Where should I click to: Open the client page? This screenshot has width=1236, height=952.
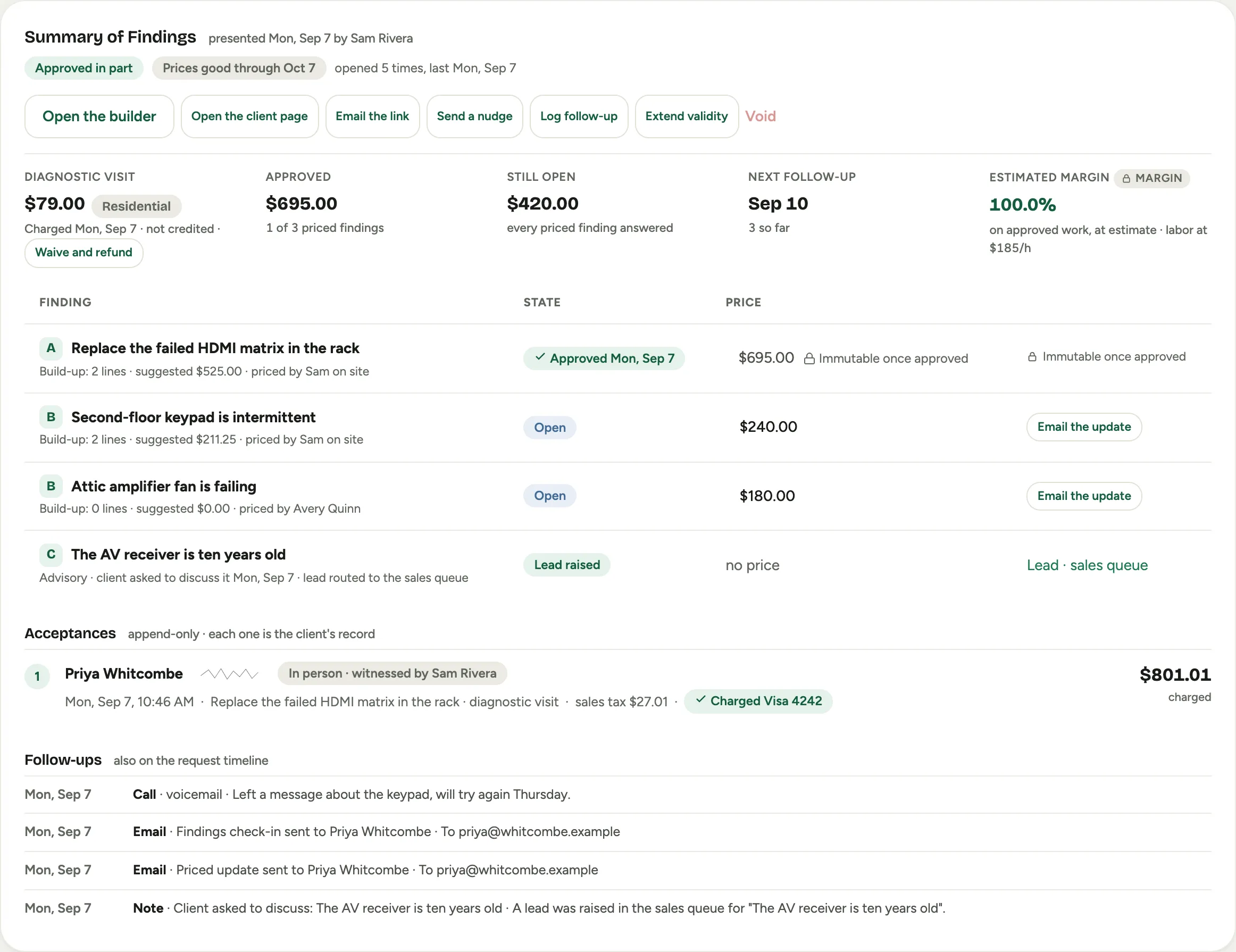249,116
